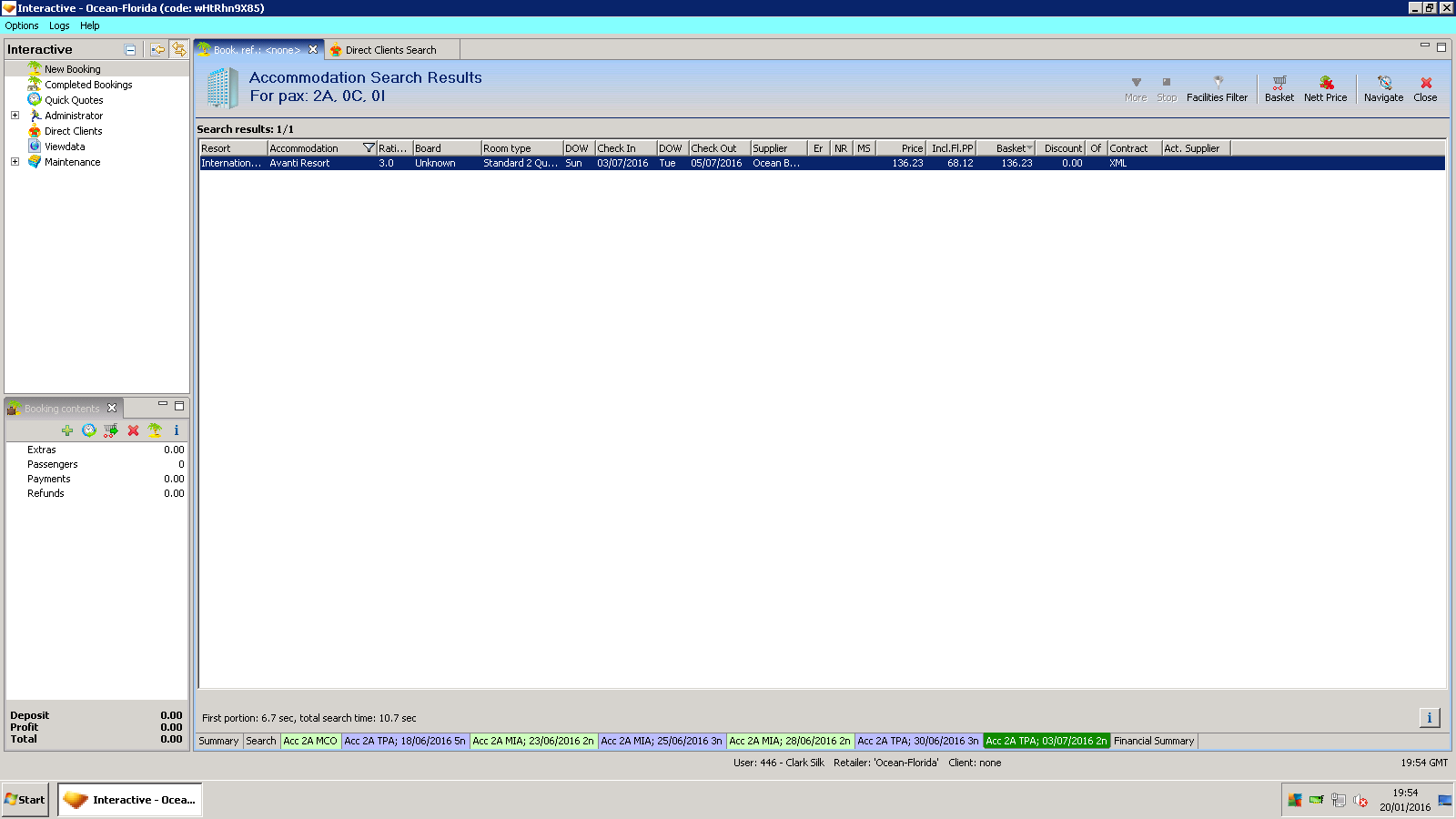Viewport: 1456px width, 819px height.
Task: Click the volume tray icon in taskbar
Action: pos(1360,801)
